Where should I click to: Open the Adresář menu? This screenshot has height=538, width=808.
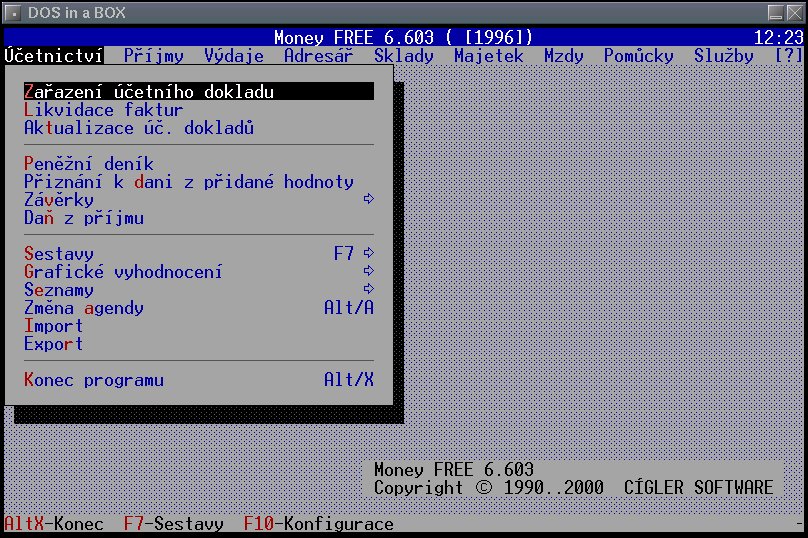319,56
